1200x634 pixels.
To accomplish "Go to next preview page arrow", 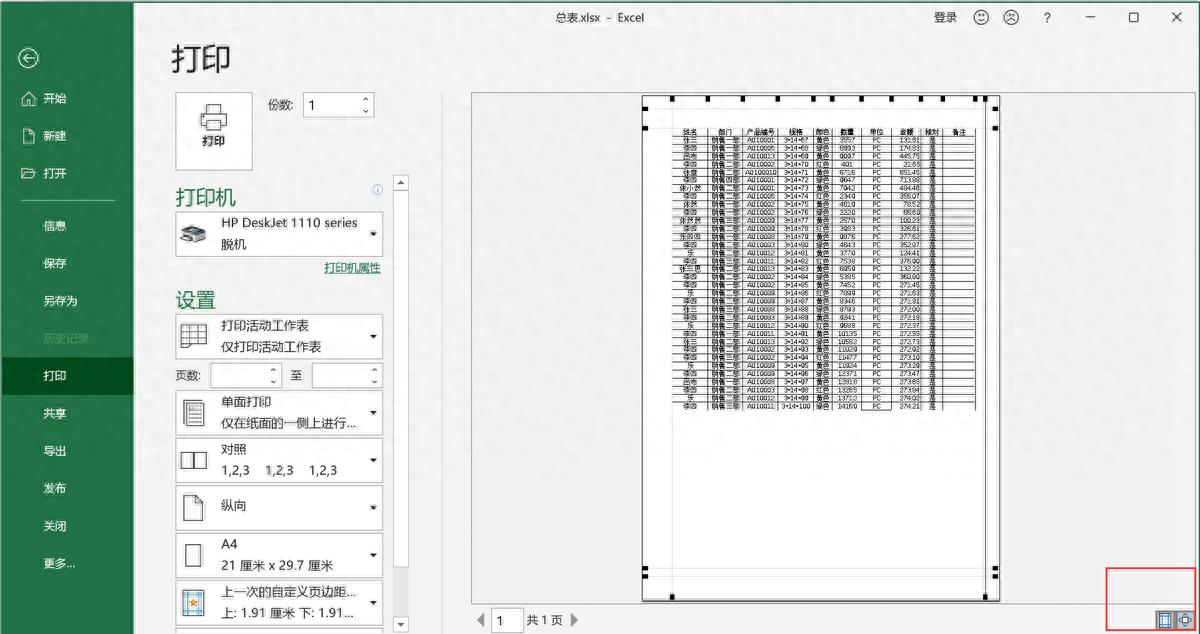I will click(575, 621).
